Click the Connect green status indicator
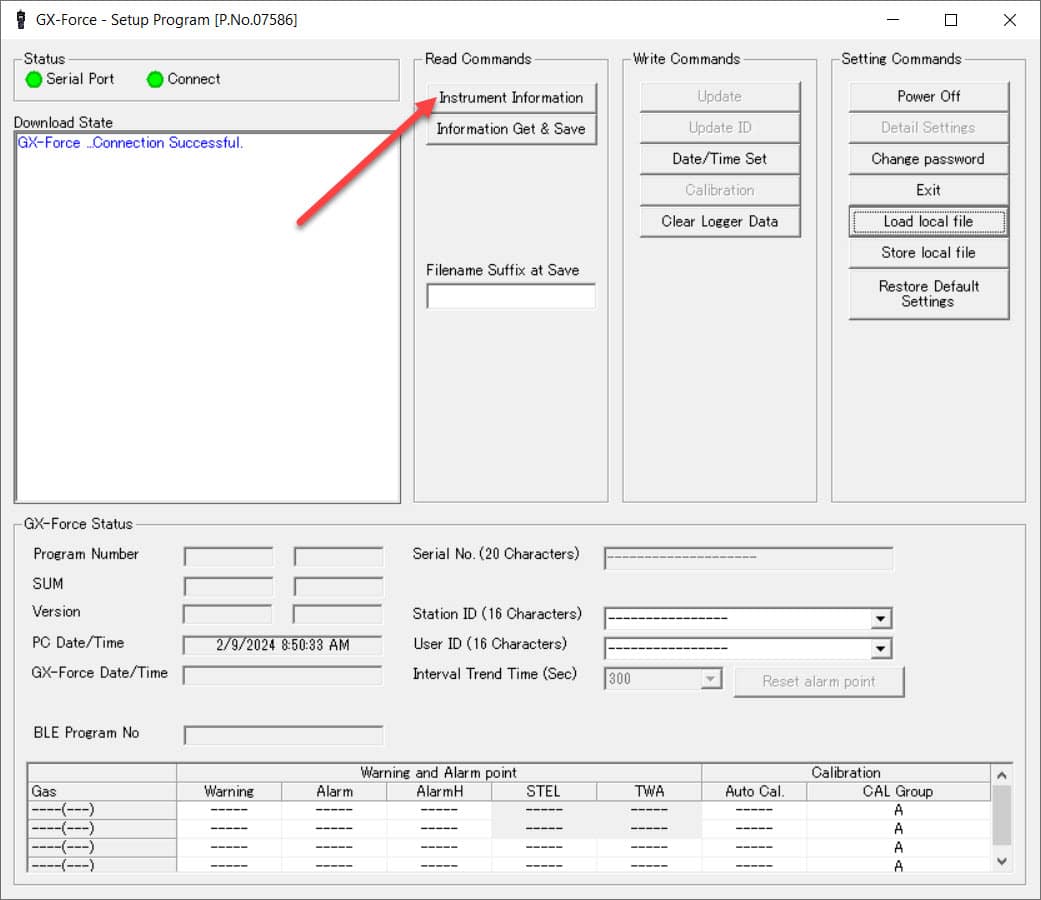The image size is (1041, 900). pyautogui.click(x=155, y=80)
